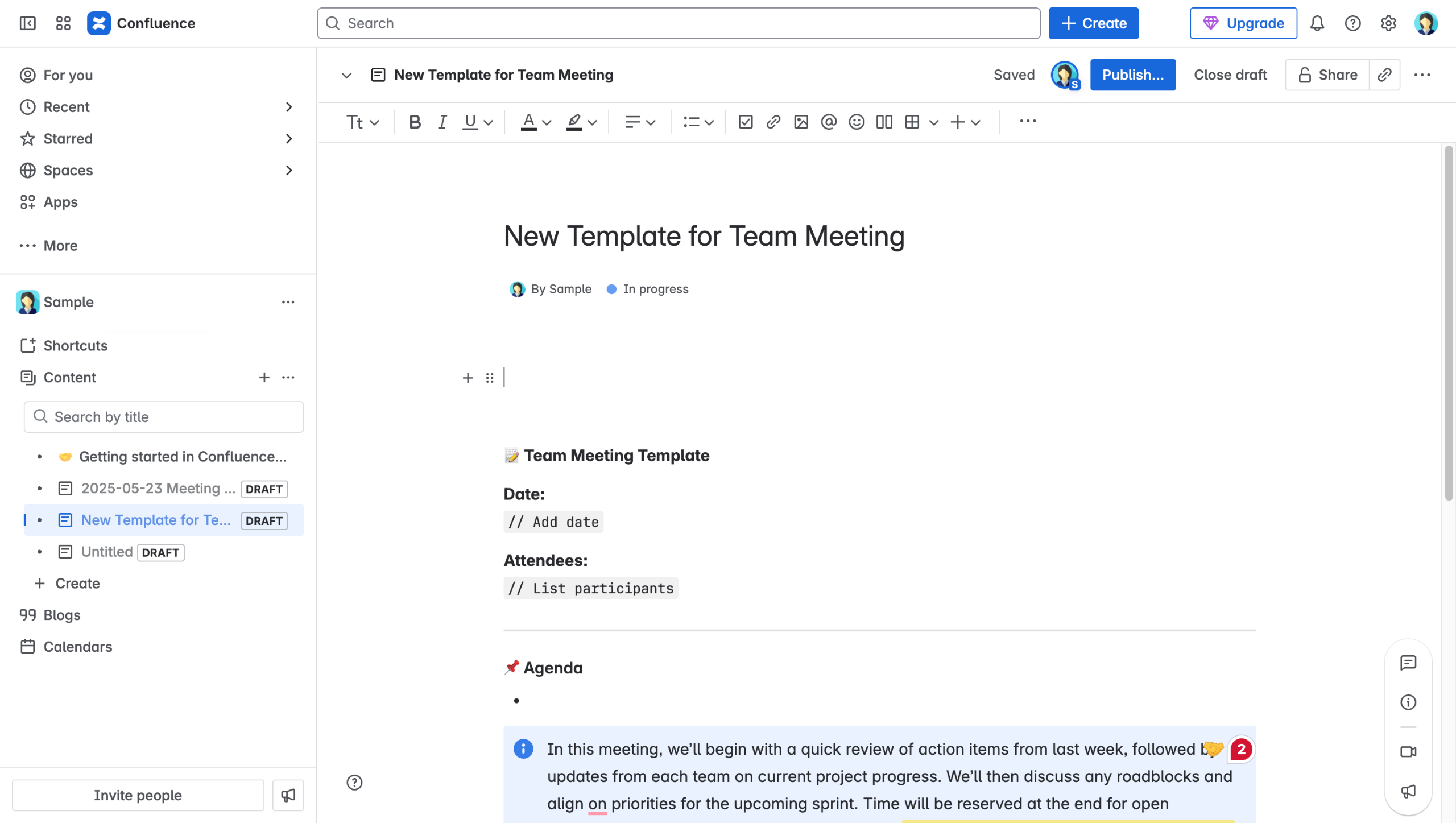Copy the page link icon
The height and width of the screenshot is (823, 1456).
[x=1384, y=75]
